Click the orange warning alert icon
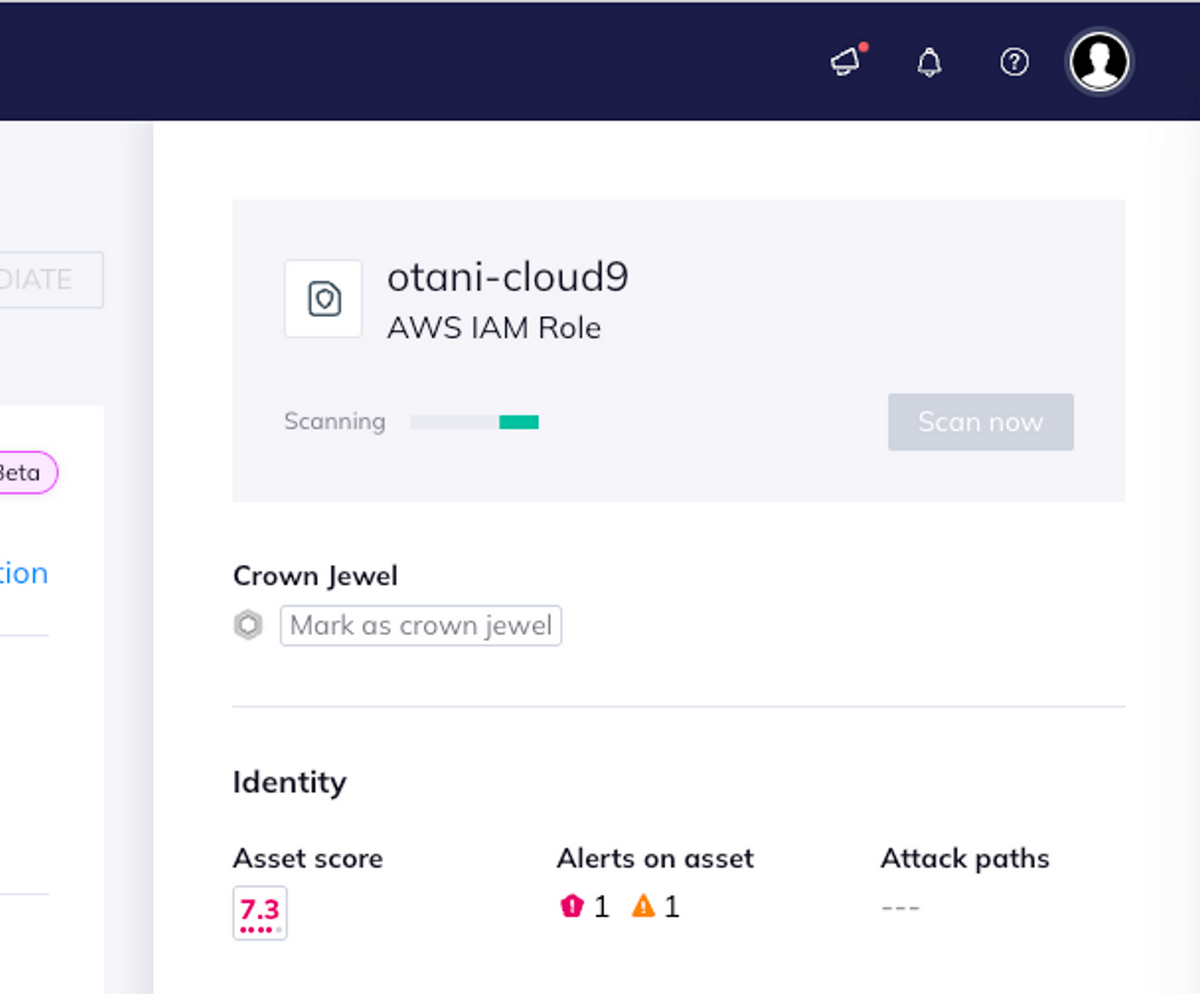Viewport: 1200px width, 994px height. (x=643, y=907)
